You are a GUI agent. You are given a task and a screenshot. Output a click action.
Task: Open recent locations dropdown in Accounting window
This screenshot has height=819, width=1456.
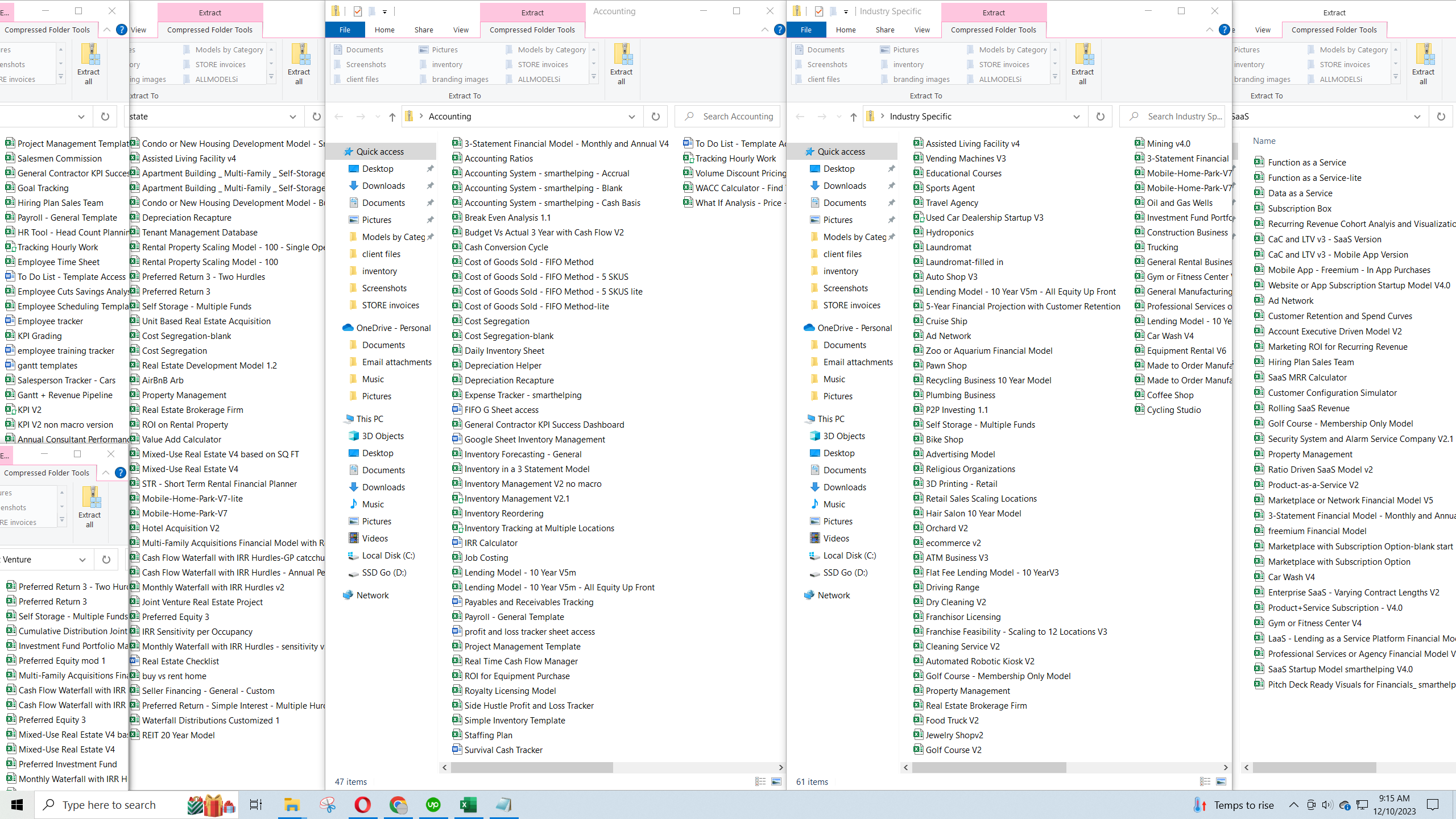pos(378,117)
